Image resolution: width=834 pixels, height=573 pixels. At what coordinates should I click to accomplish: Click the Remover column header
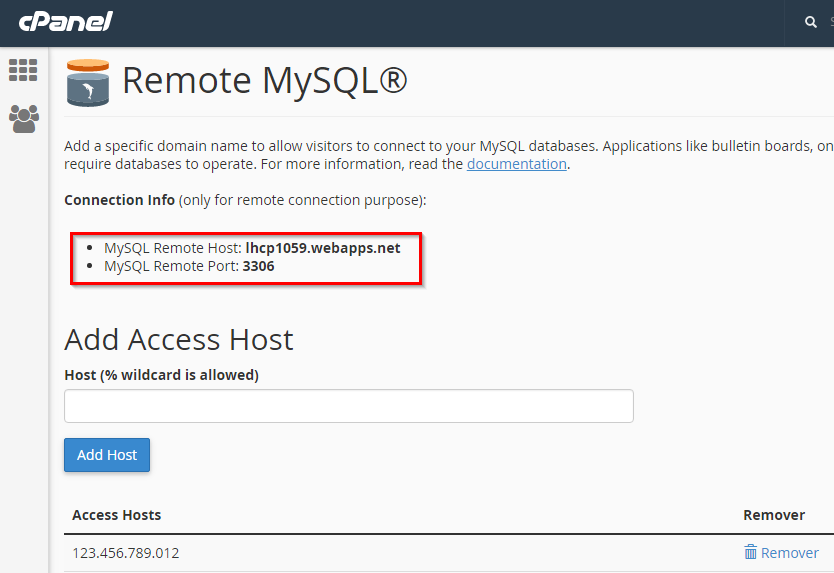tap(774, 515)
